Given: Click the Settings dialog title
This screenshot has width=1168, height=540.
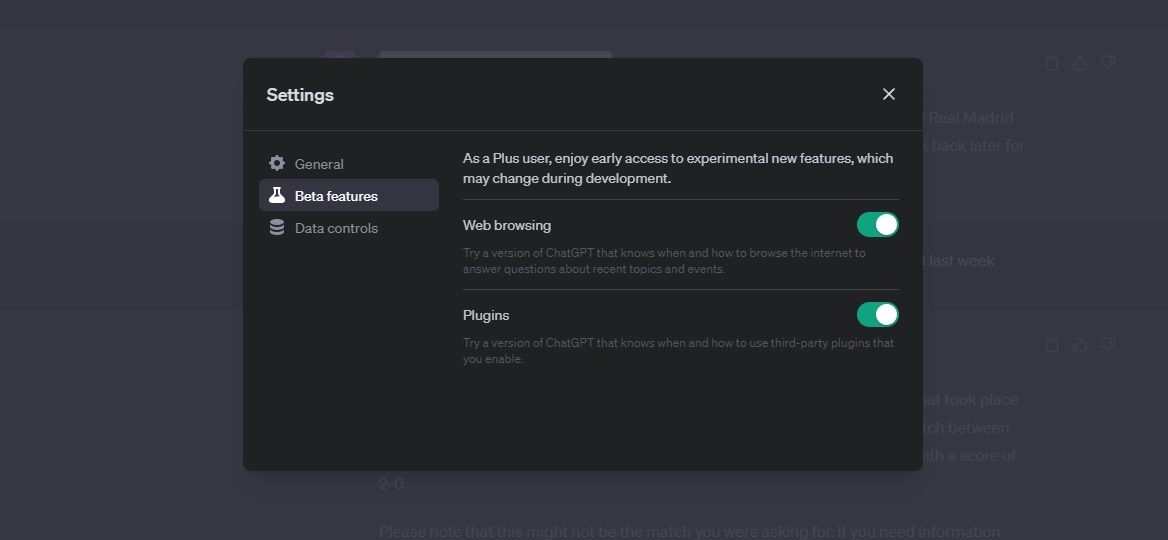Looking at the screenshot, I should (x=300, y=95).
